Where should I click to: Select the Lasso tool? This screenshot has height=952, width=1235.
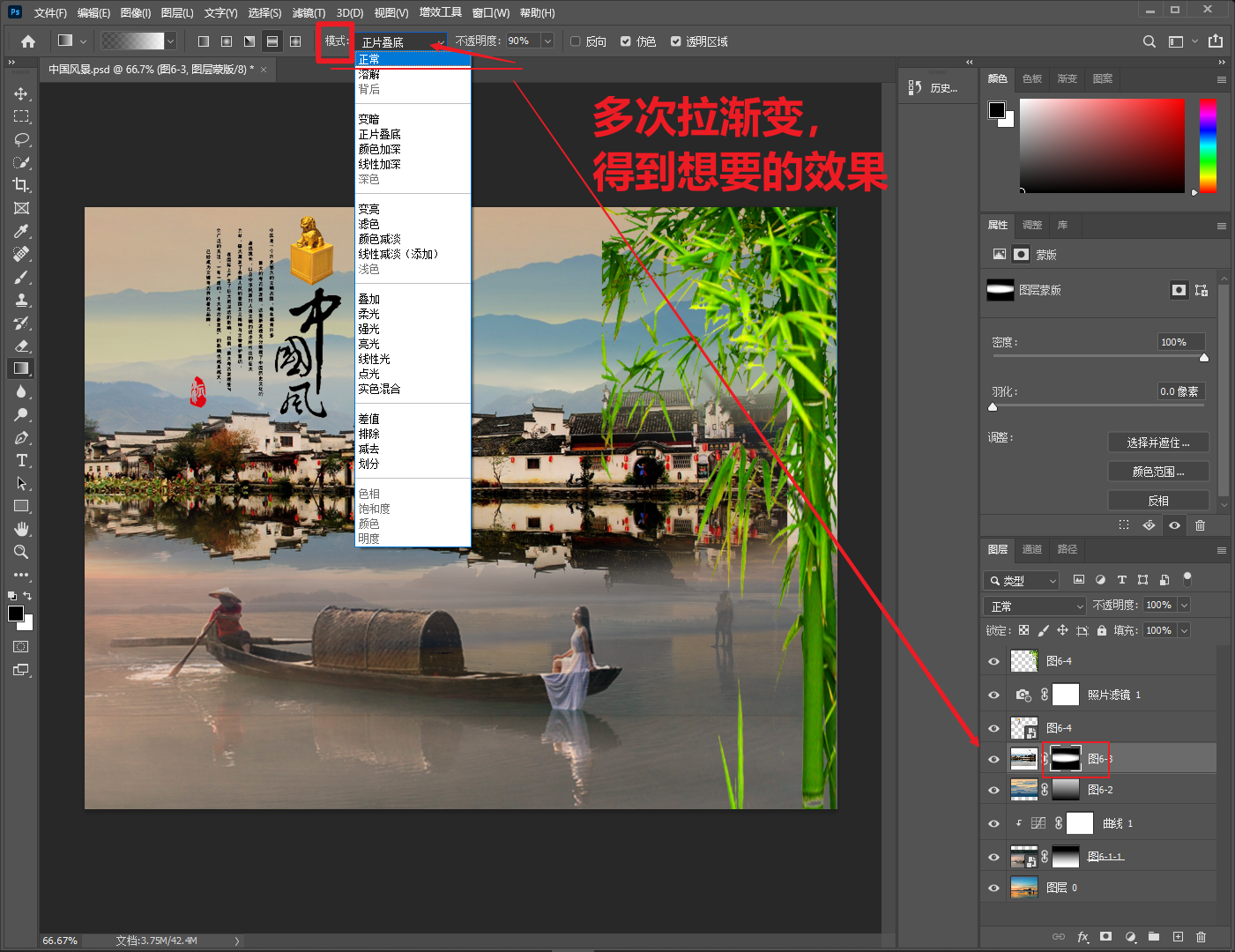(21, 139)
